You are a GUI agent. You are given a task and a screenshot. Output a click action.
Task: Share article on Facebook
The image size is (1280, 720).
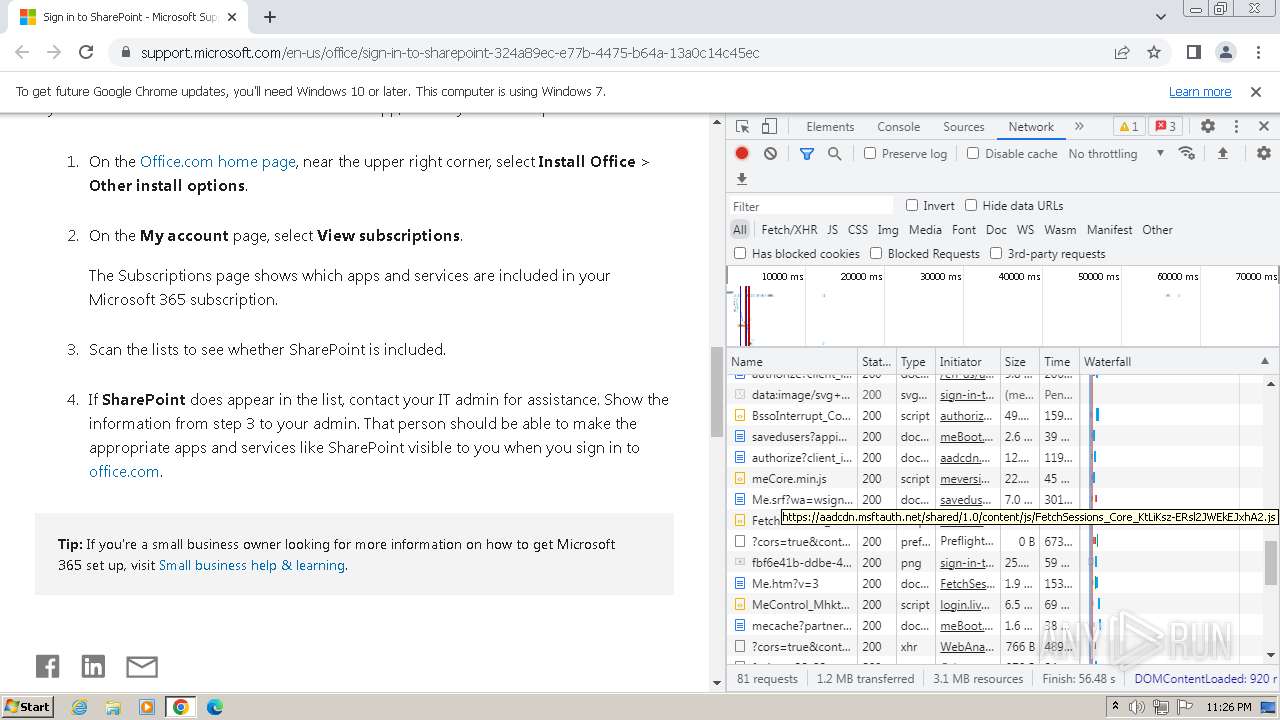click(x=47, y=667)
